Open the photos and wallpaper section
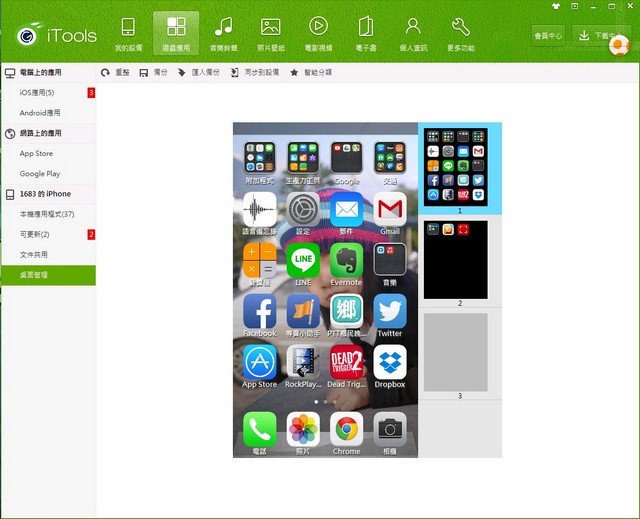640x519 pixels. click(270, 33)
